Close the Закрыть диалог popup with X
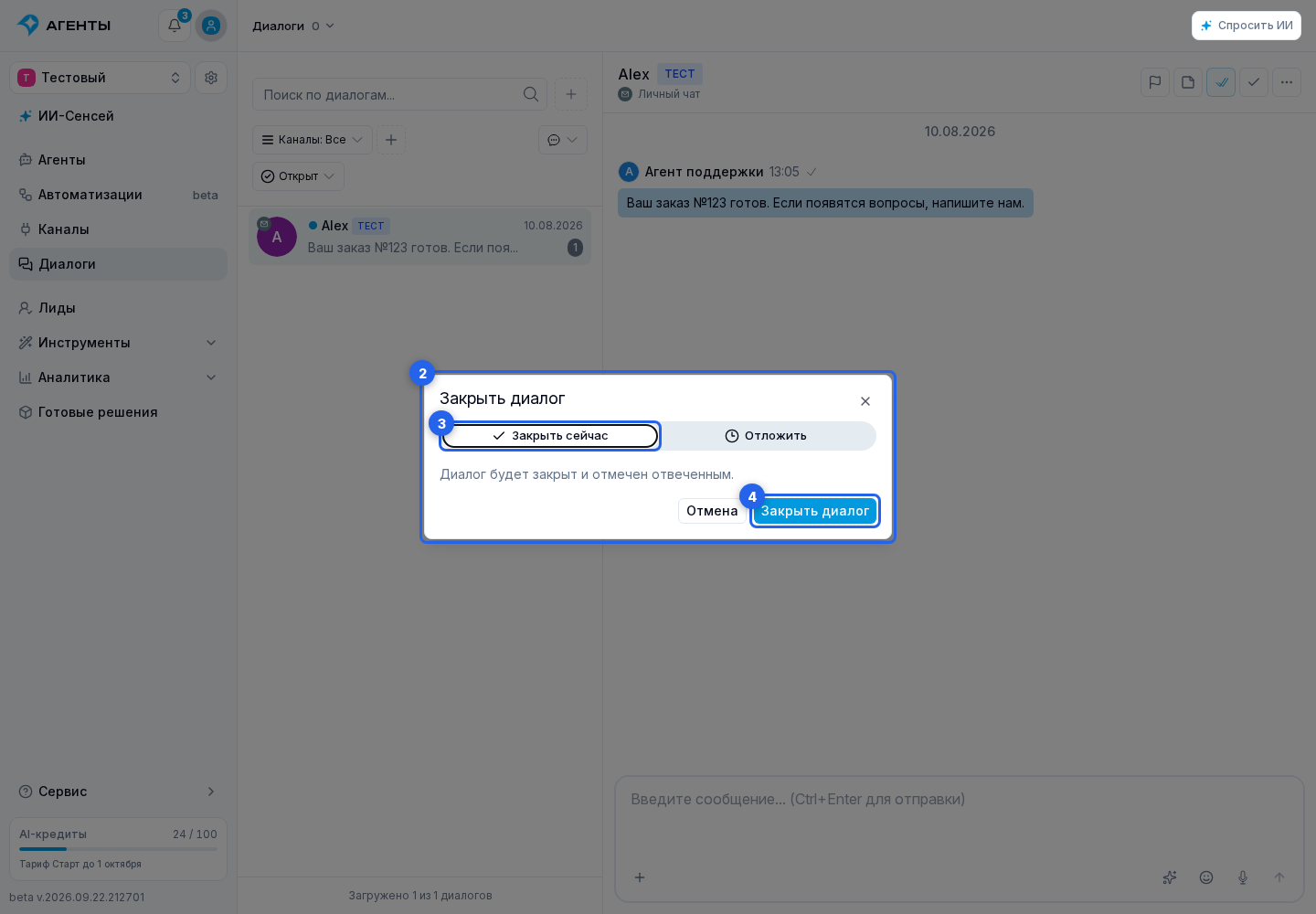The height and width of the screenshot is (914, 1316). tap(865, 401)
